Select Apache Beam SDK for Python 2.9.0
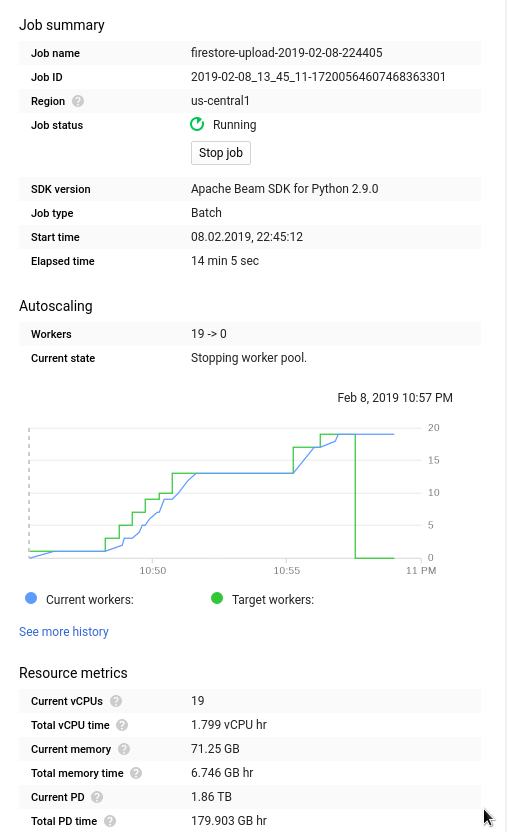 click(284, 189)
